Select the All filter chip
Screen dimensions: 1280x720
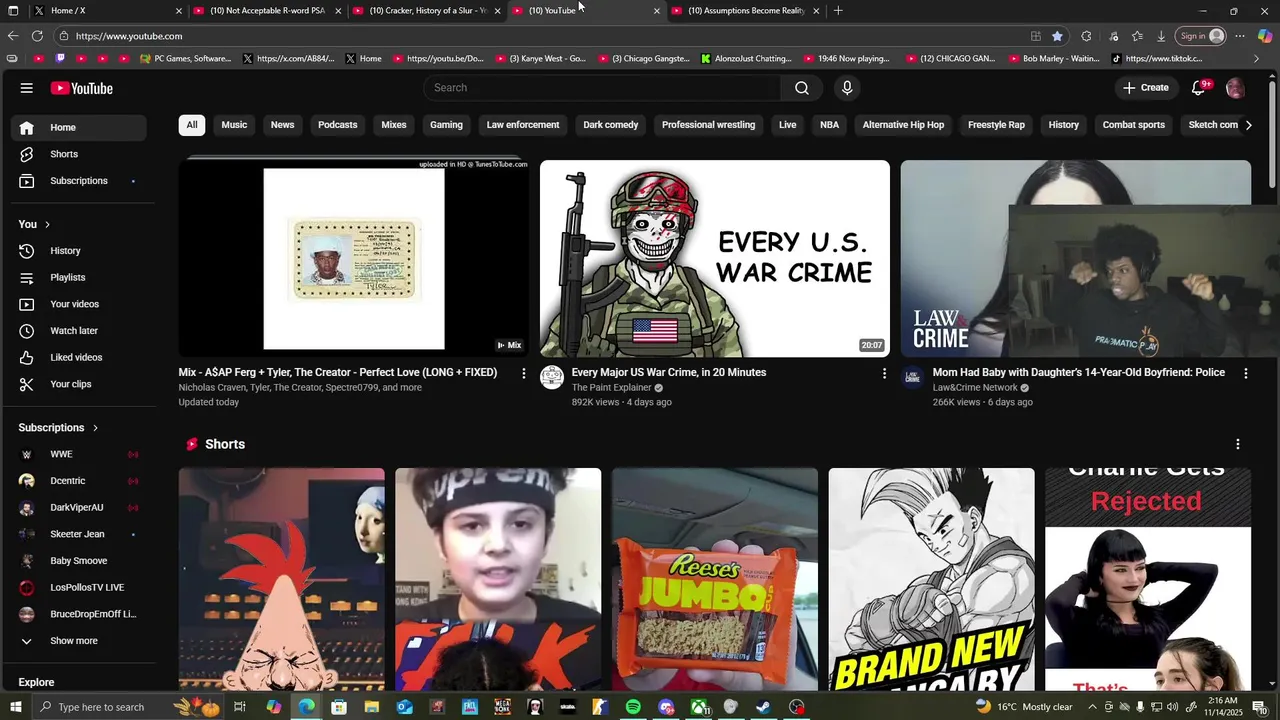point(191,125)
